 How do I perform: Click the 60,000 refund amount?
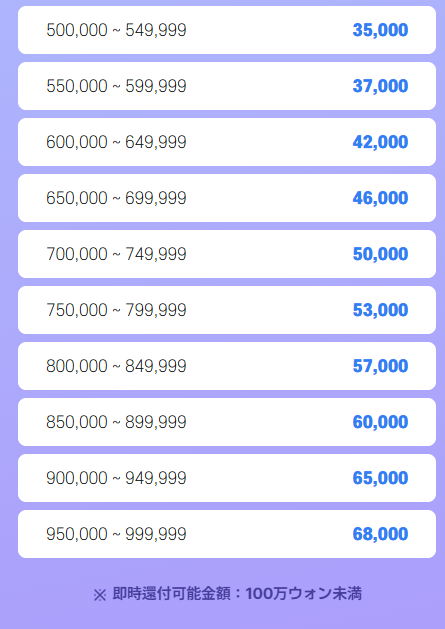coord(380,422)
